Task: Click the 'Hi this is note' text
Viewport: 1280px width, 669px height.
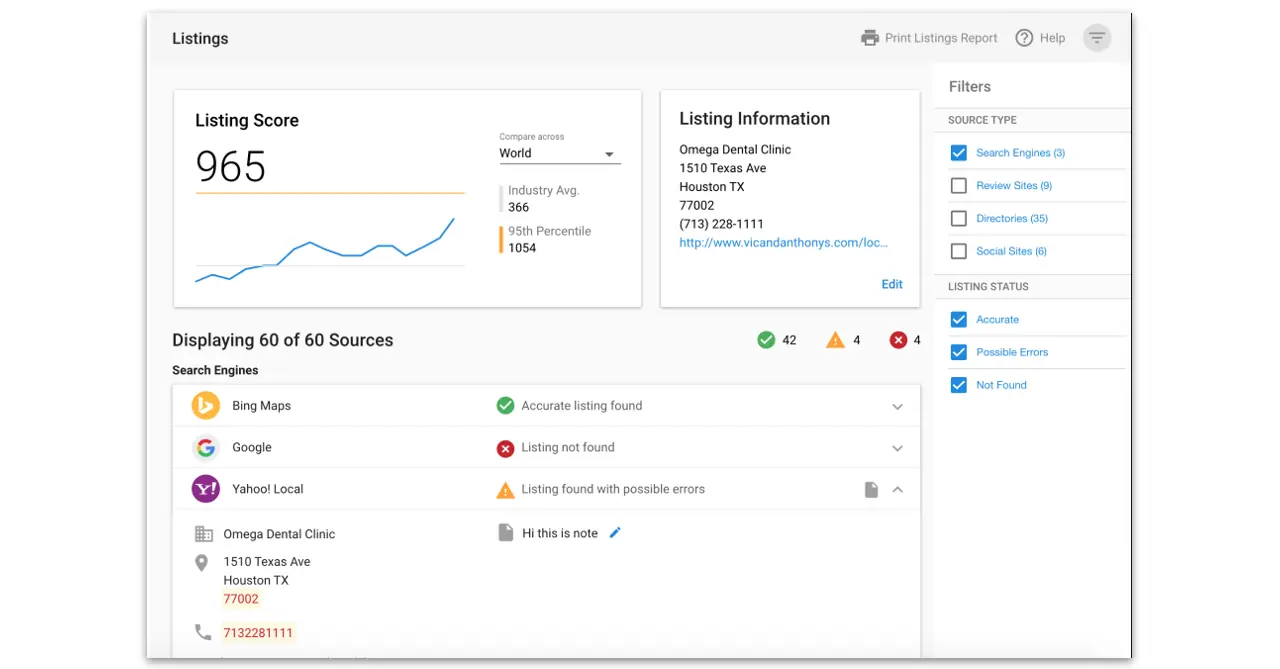Action: pyautogui.click(x=560, y=533)
